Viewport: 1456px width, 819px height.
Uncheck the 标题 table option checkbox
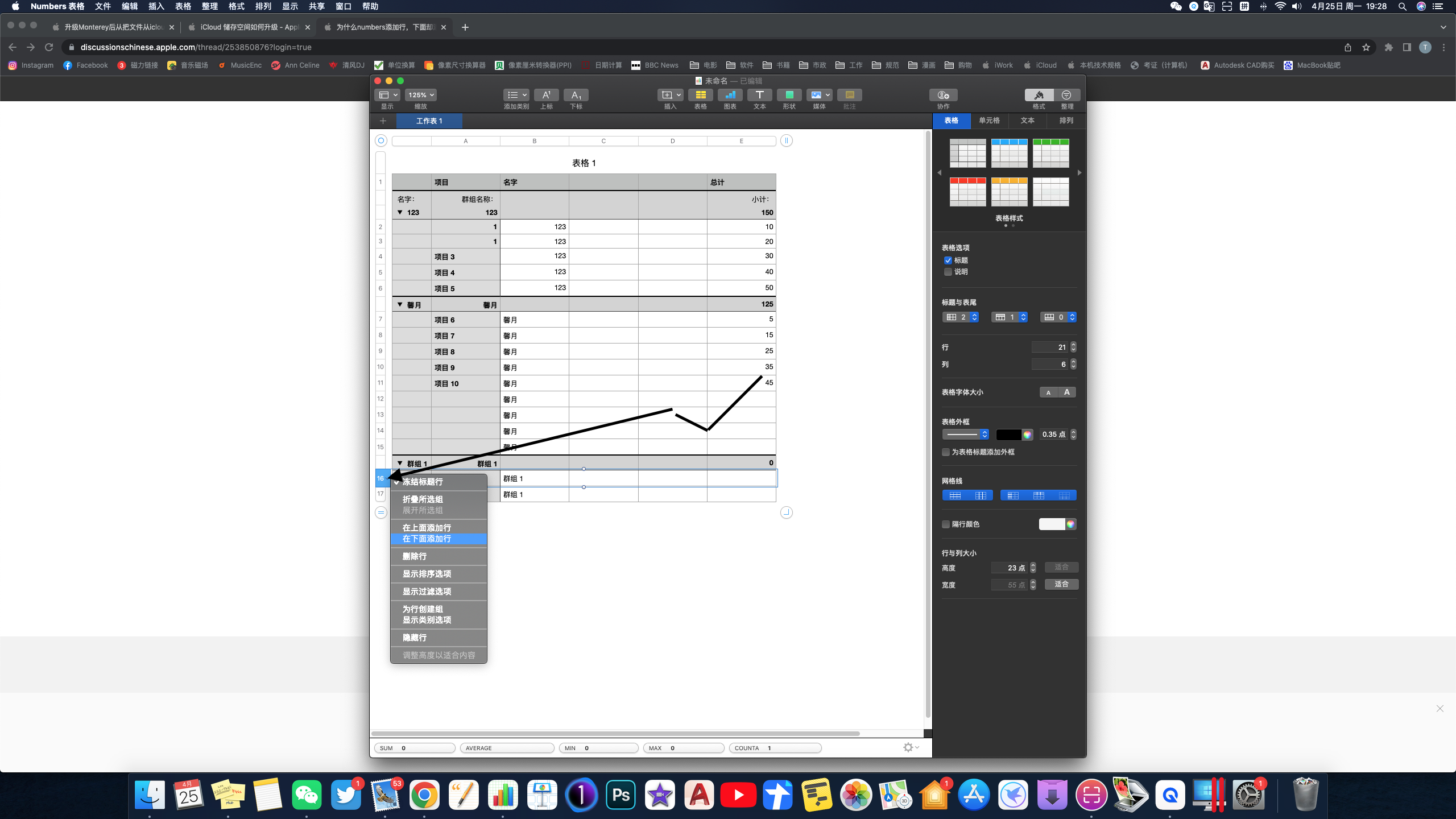coord(948,260)
